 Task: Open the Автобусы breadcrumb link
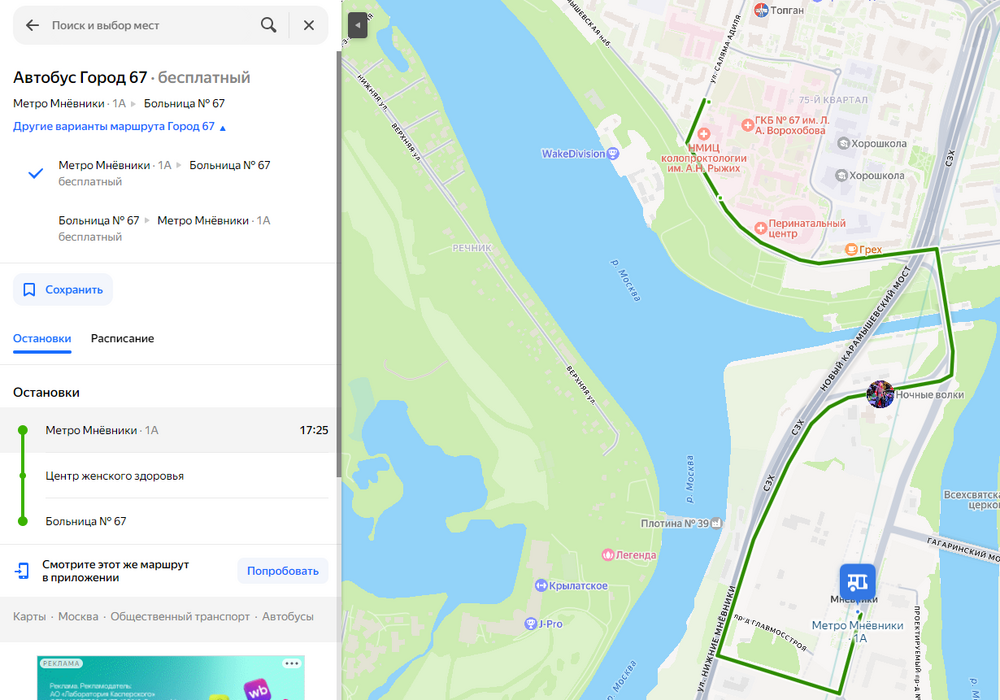tap(288, 616)
